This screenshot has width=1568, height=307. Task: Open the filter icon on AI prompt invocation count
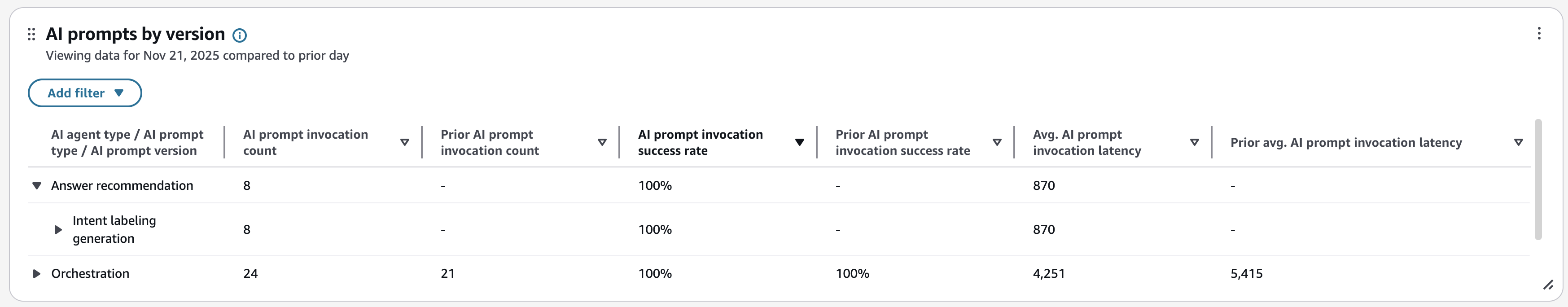(404, 141)
